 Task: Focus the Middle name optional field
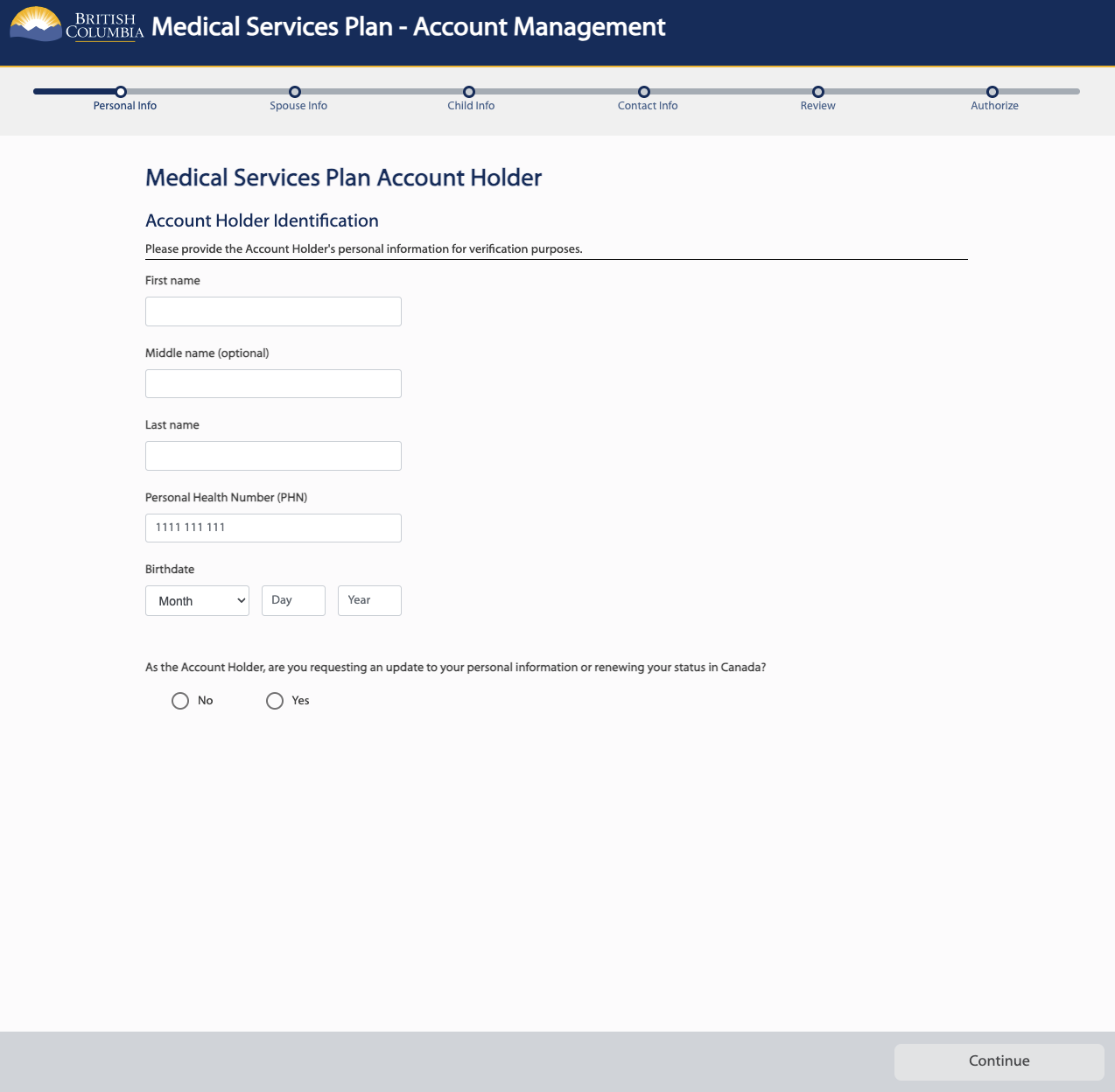click(273, 384)
